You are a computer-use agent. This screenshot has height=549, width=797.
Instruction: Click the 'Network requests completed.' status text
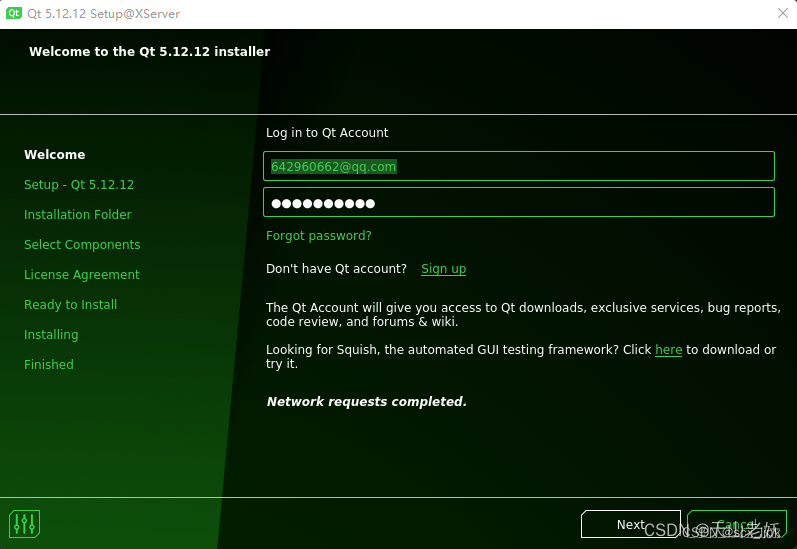366,402
